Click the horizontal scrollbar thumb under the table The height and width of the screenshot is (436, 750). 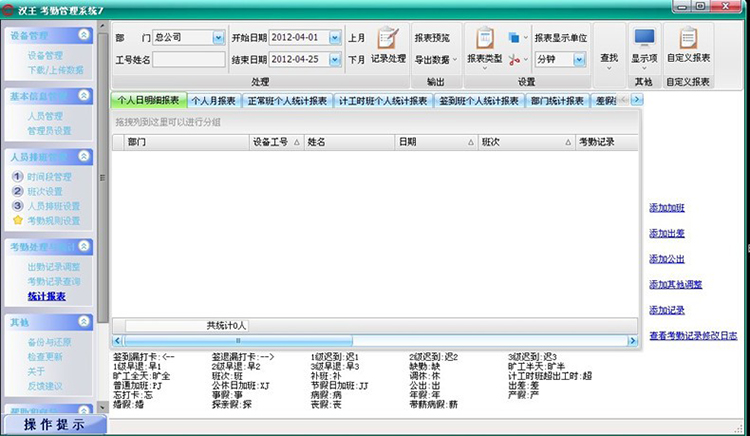(238, 340)
